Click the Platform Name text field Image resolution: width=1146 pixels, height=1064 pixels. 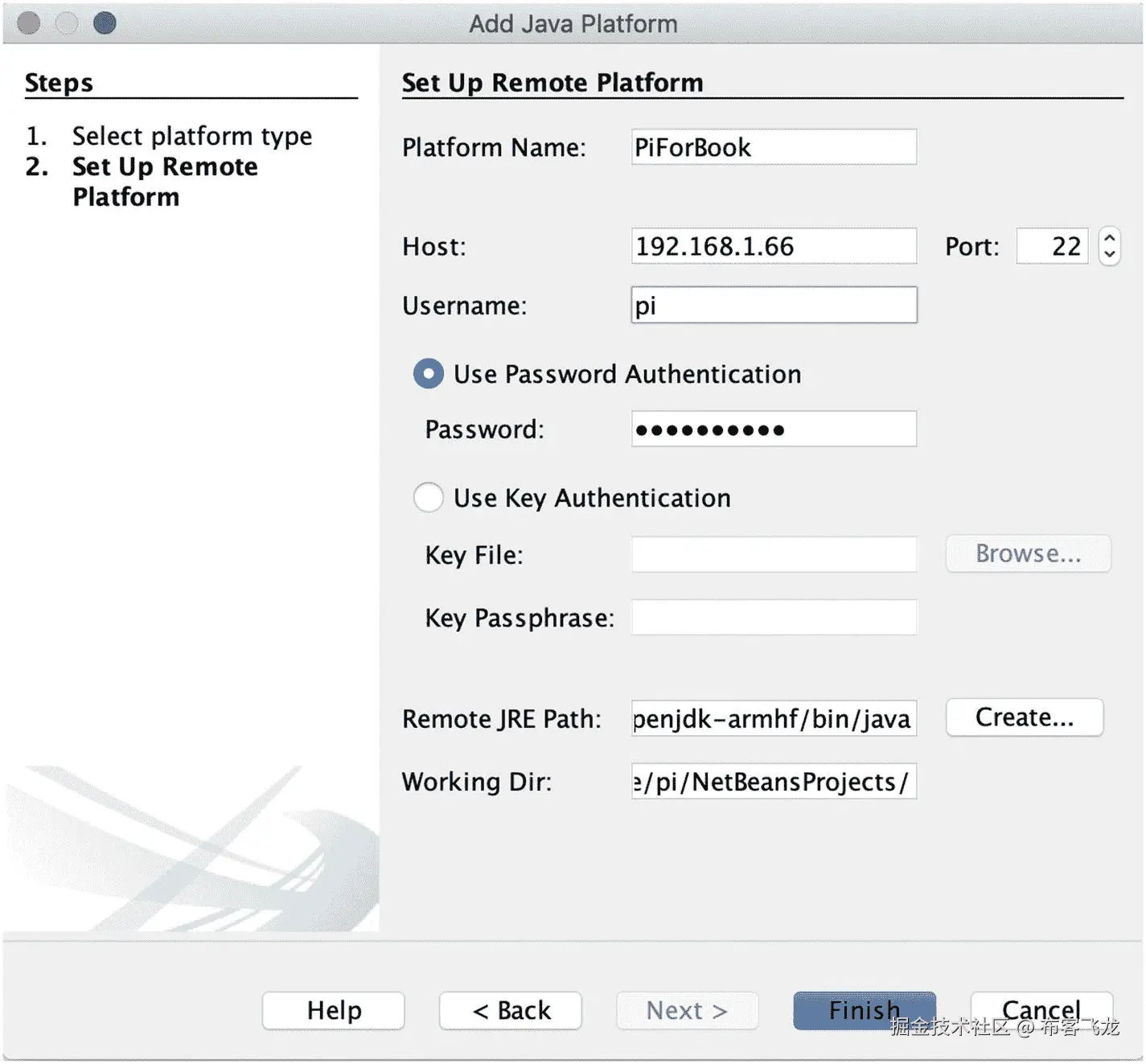tap(773, 147)
